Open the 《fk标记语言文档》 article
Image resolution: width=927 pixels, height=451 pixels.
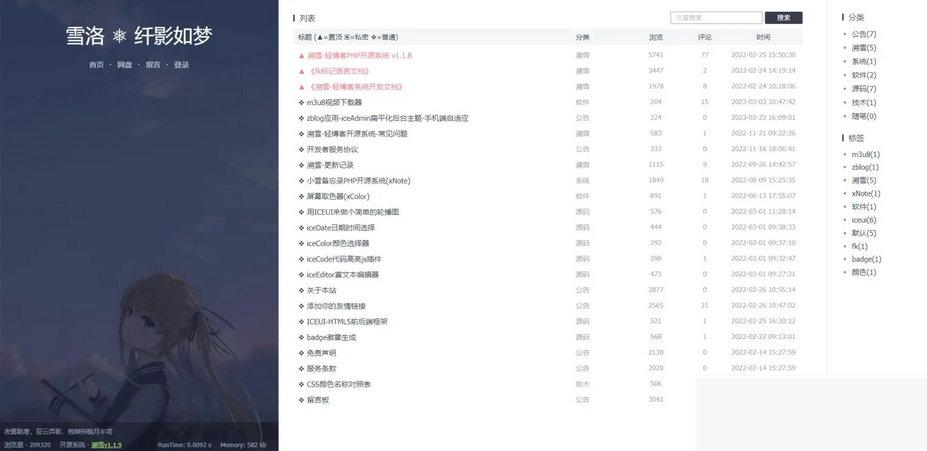coord(340,71)
